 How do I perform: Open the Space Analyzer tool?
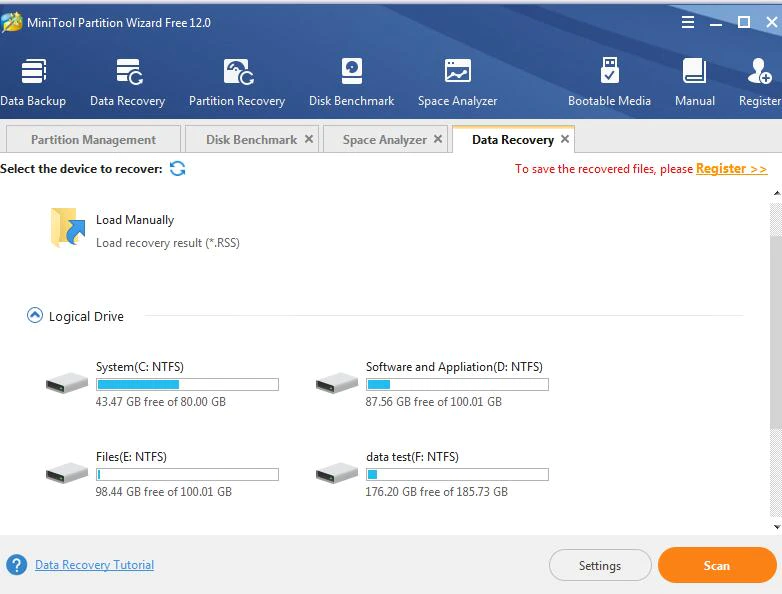(457, 83)
